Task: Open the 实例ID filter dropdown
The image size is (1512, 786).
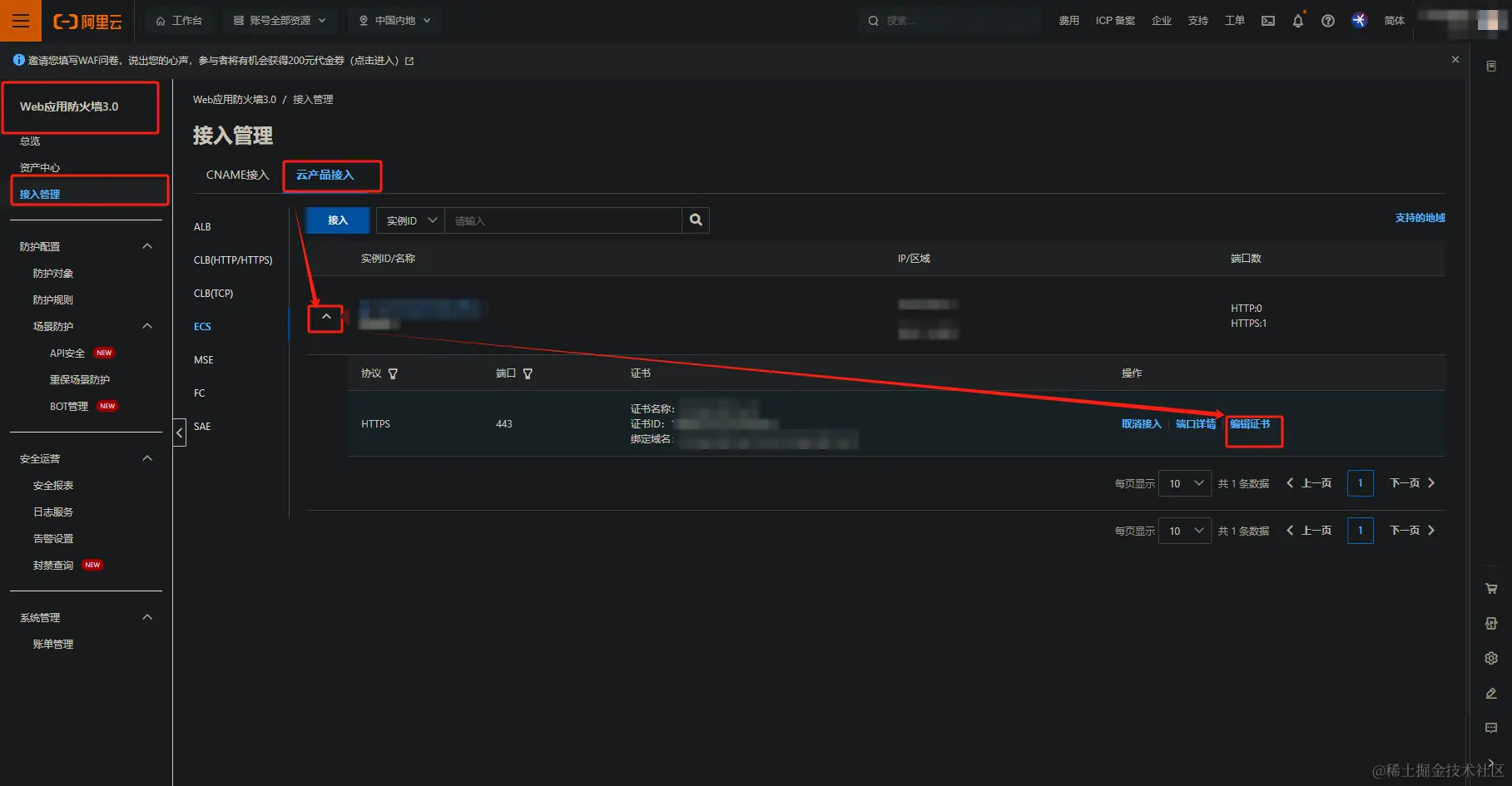Action: pyautogui.click(x=411, y=220)
